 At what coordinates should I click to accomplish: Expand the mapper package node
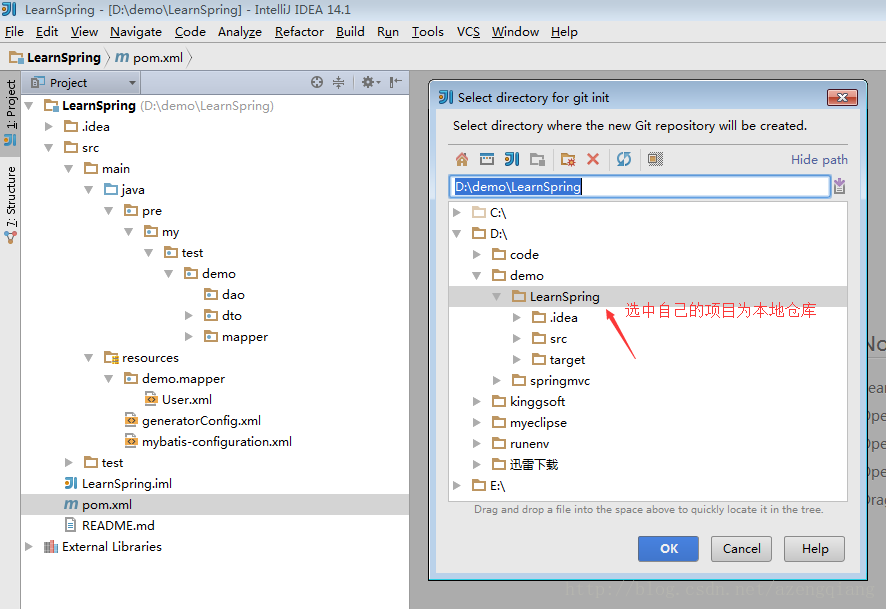pos(189,337)
